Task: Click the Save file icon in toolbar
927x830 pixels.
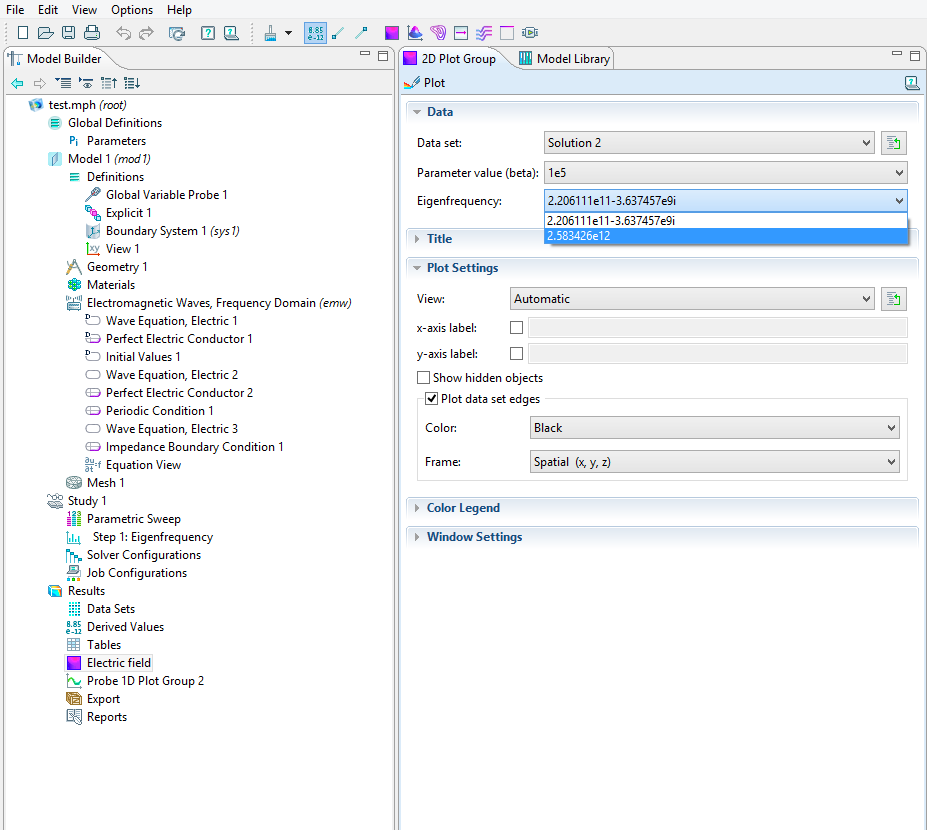Action: pos(68,33)
